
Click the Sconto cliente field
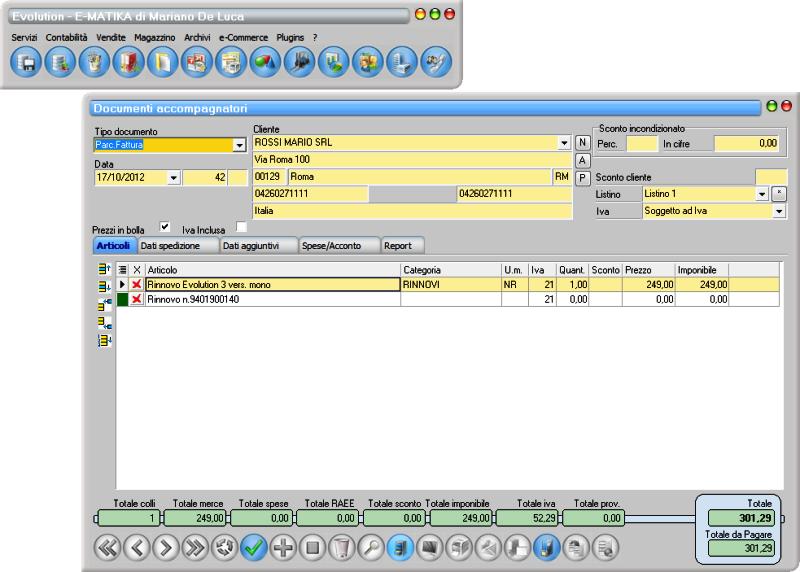tap(771, 178)
